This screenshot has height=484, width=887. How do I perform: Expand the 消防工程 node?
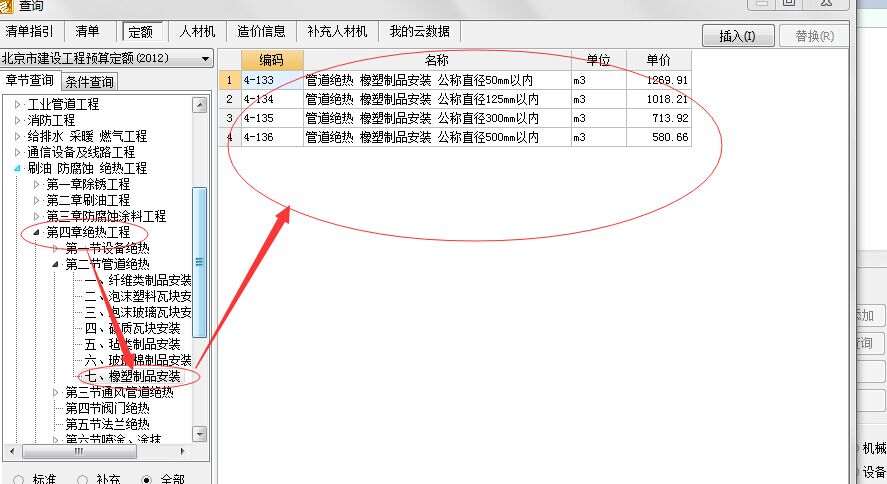click(18, 120)
